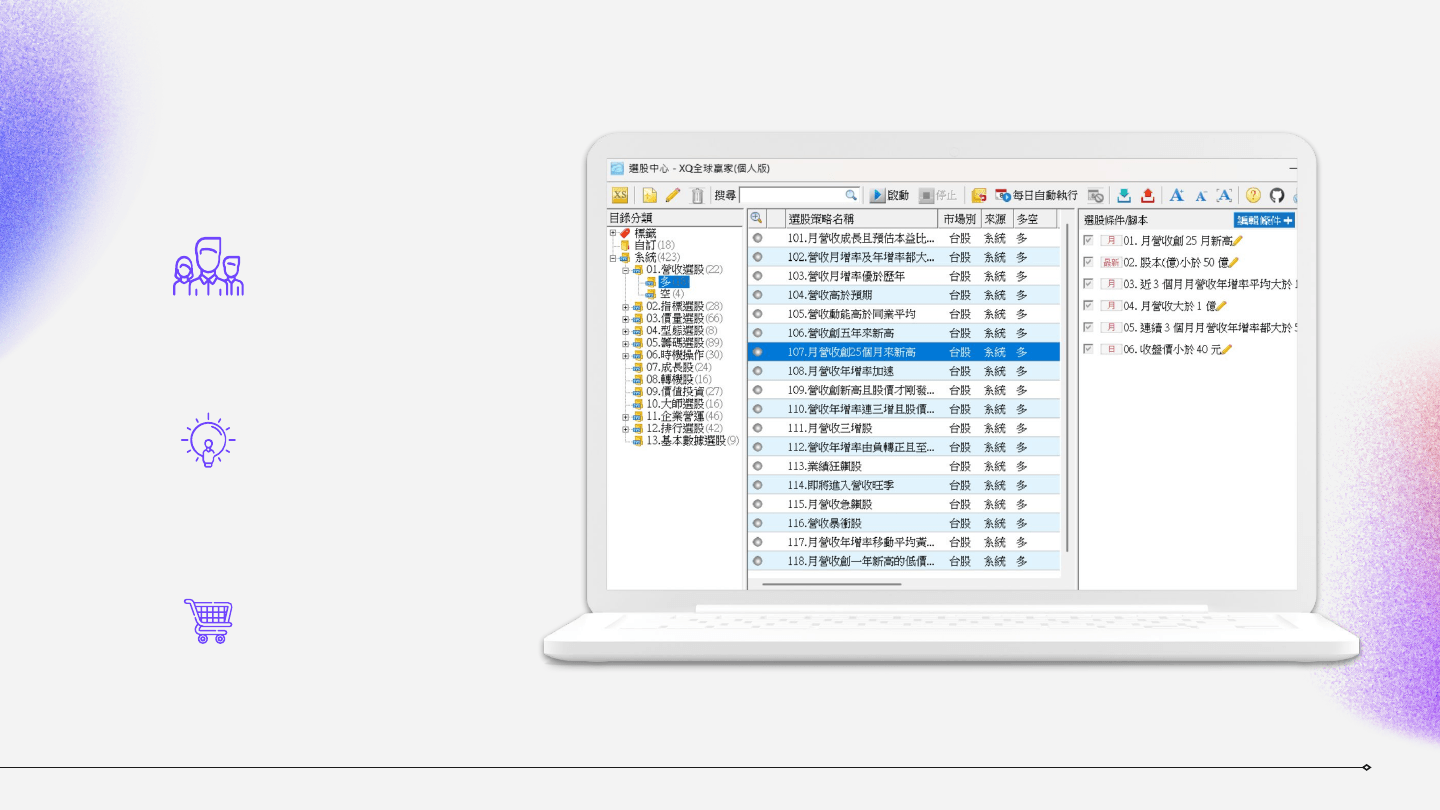The height and width of the screenshot is (810, 1440).
Task: Click the XS script editor icon
Action: [620, 195]
